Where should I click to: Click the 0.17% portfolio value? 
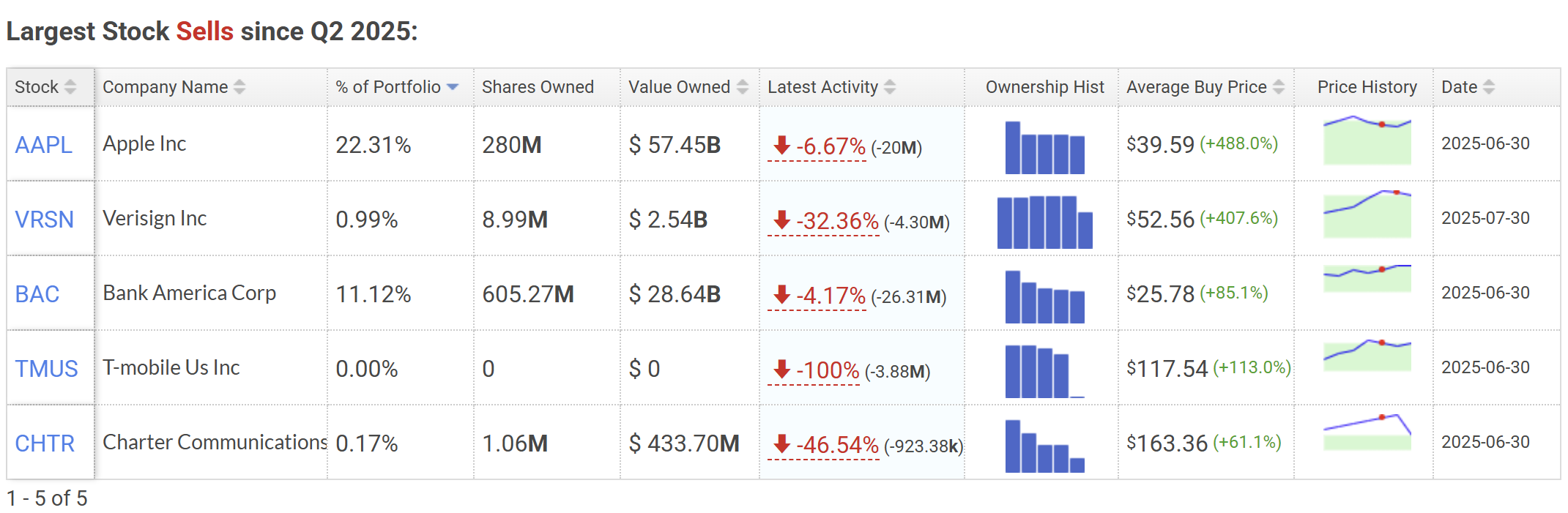point(366,443)
